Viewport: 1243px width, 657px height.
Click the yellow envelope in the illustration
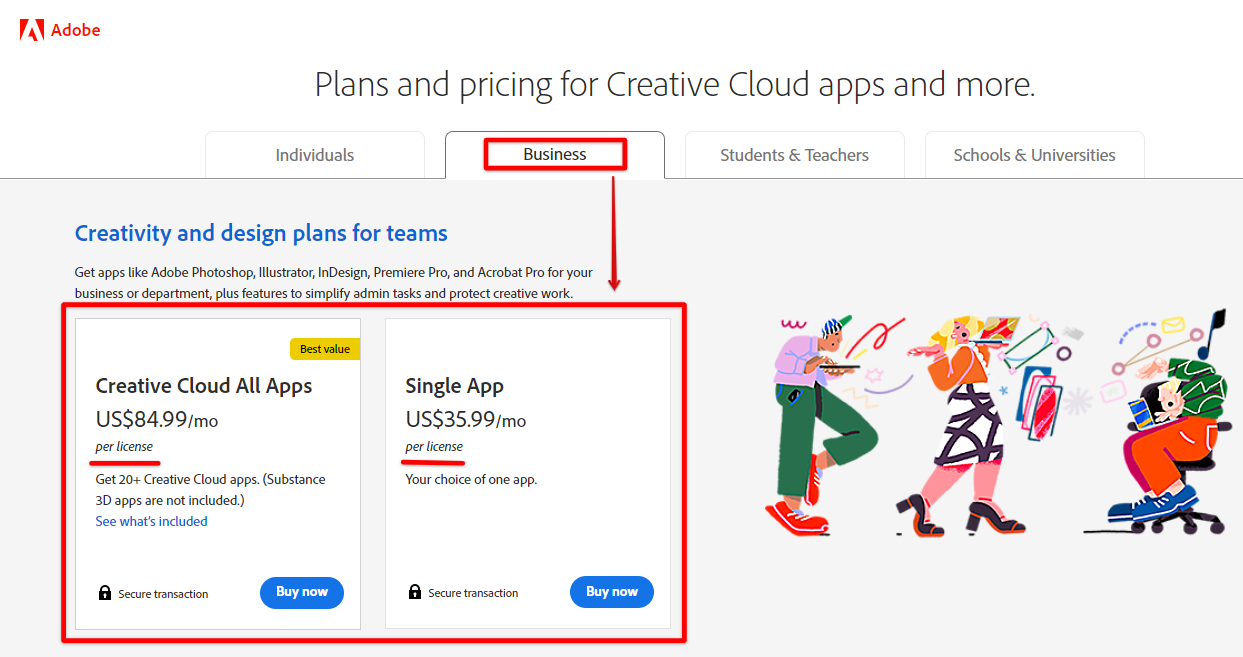1172,325
